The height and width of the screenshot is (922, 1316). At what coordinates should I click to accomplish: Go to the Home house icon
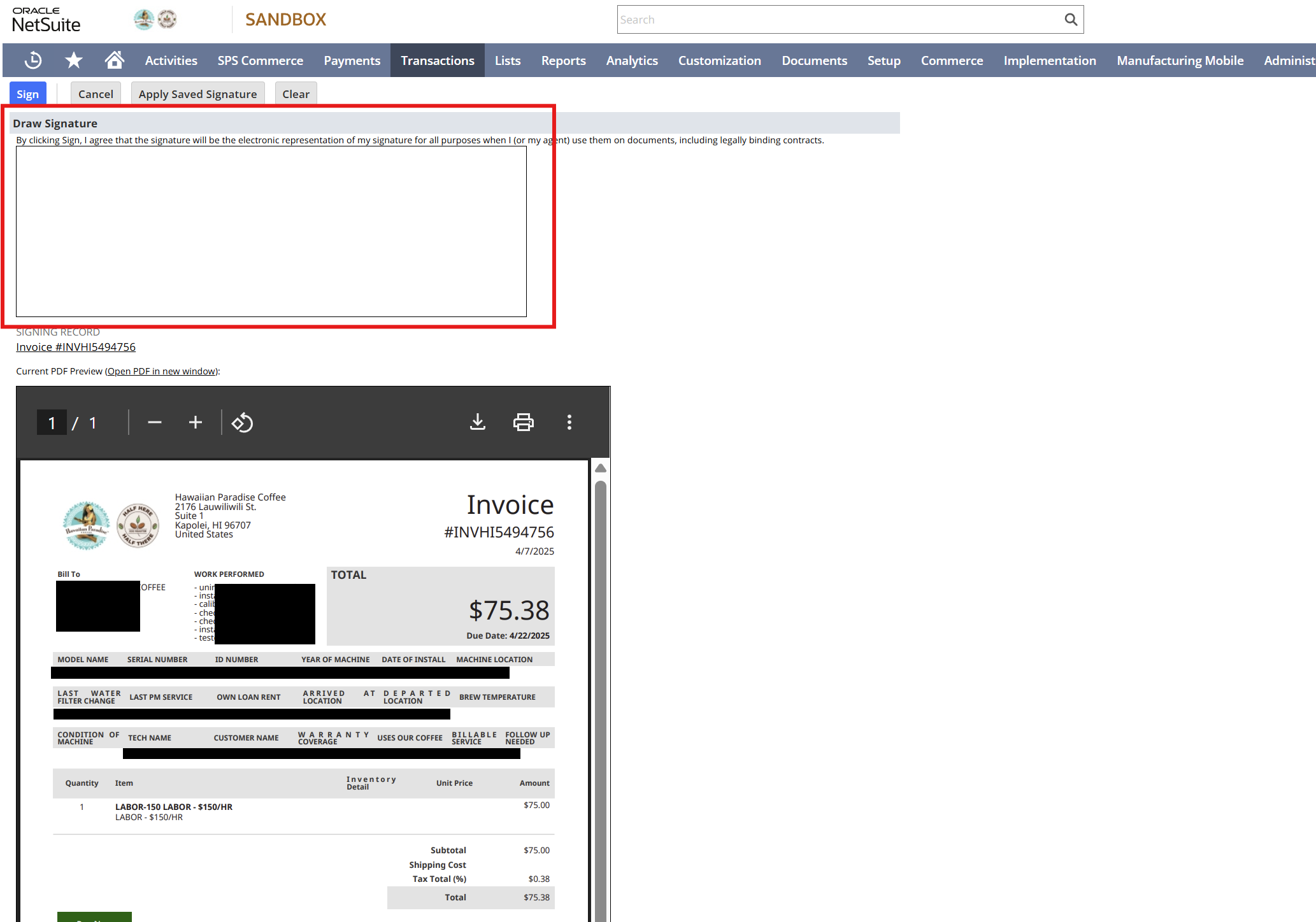coord(115,60)
